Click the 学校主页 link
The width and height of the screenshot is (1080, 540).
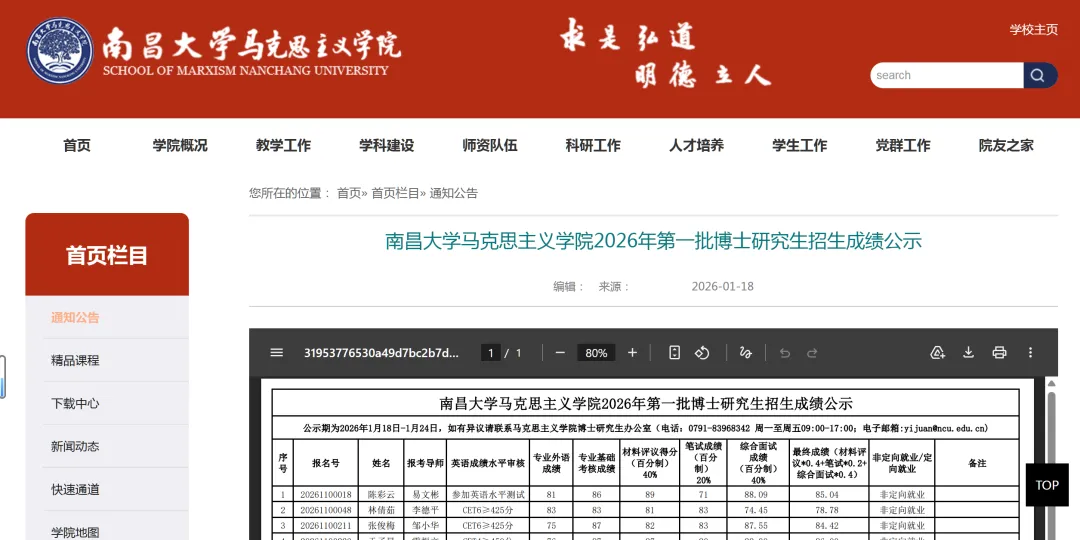(1033, 30)
